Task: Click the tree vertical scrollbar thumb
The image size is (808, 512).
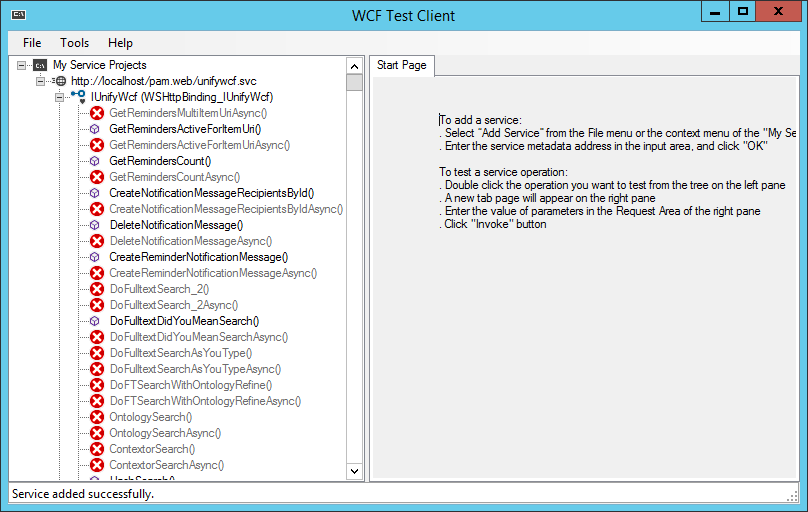Action: coord(354,82)
